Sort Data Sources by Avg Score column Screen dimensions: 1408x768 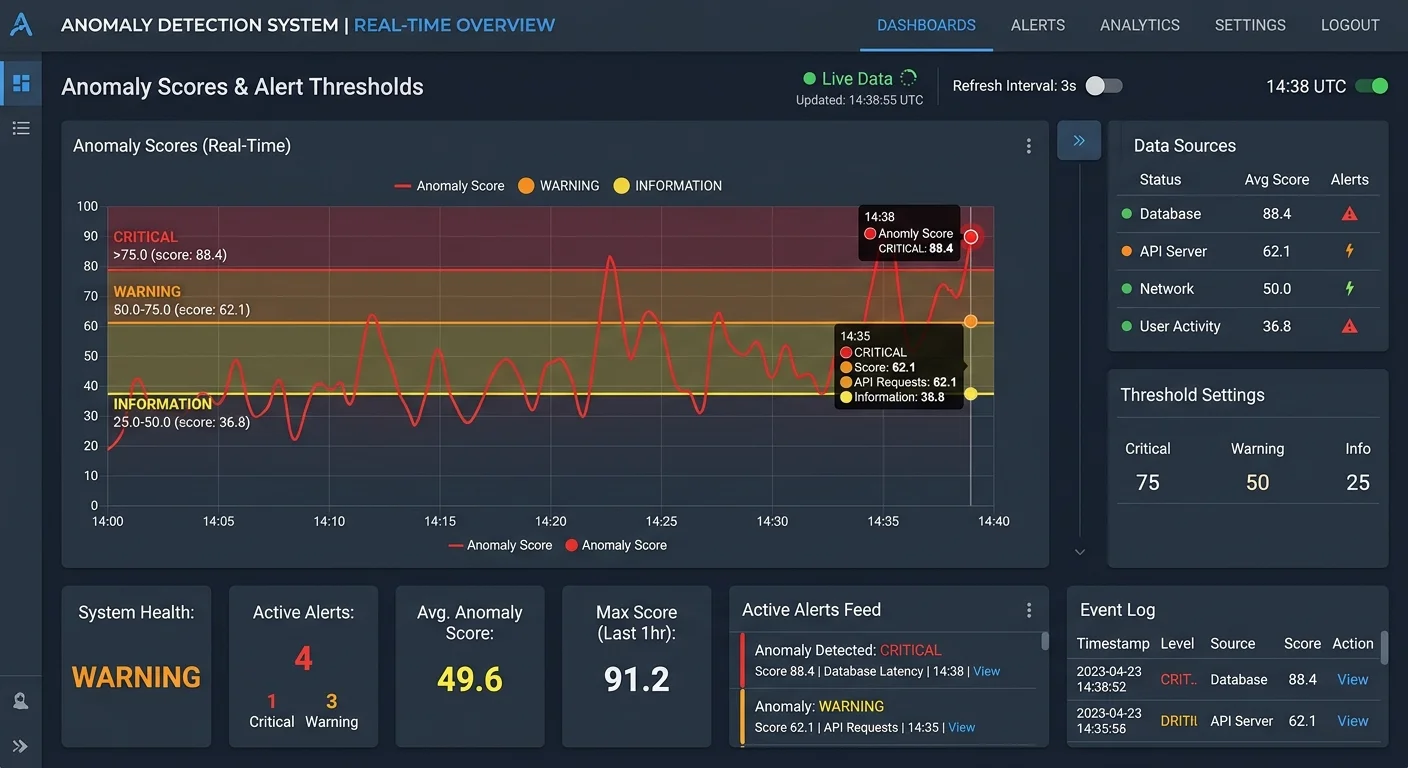click(1277, 180)
